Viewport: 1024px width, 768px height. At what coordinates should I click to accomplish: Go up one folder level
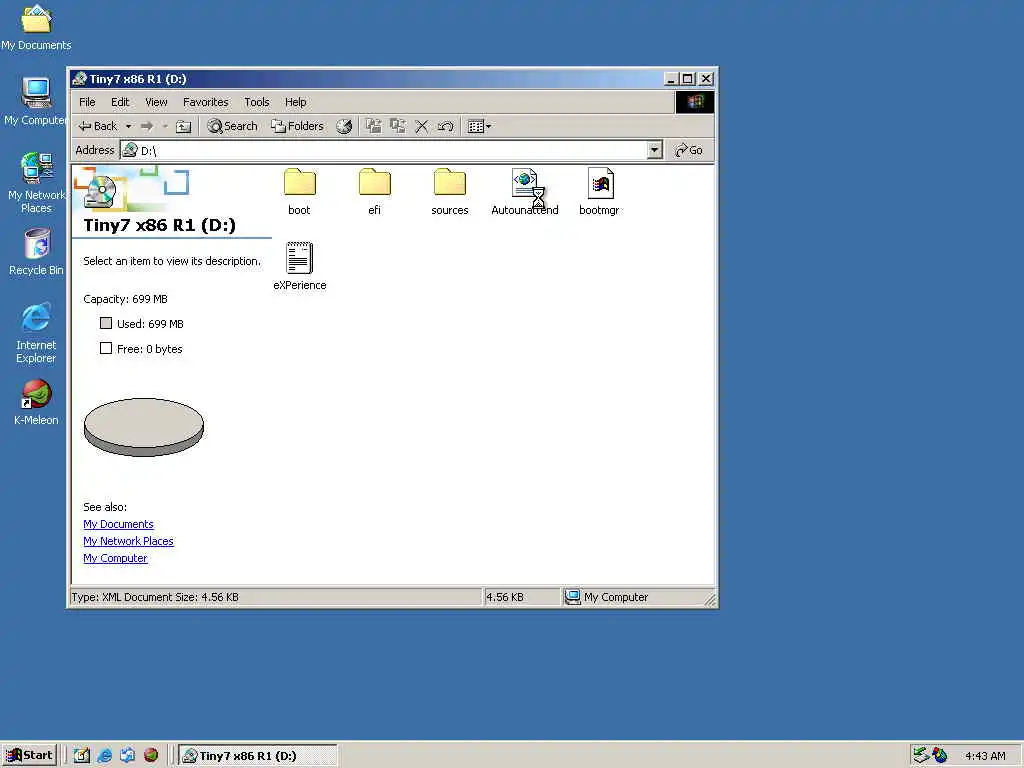coord(184,126)
